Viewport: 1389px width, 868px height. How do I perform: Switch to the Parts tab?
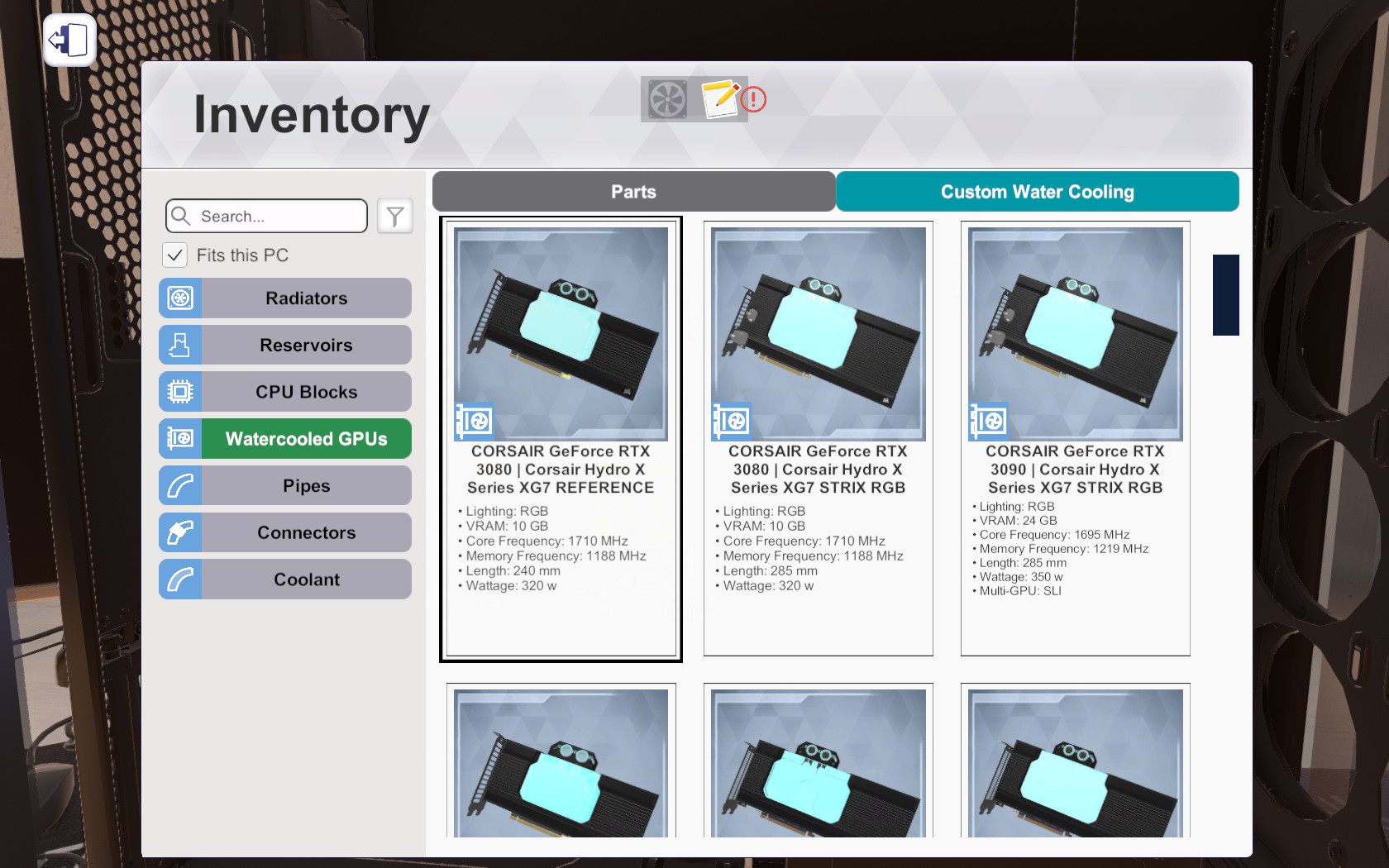tap(634, 192)
